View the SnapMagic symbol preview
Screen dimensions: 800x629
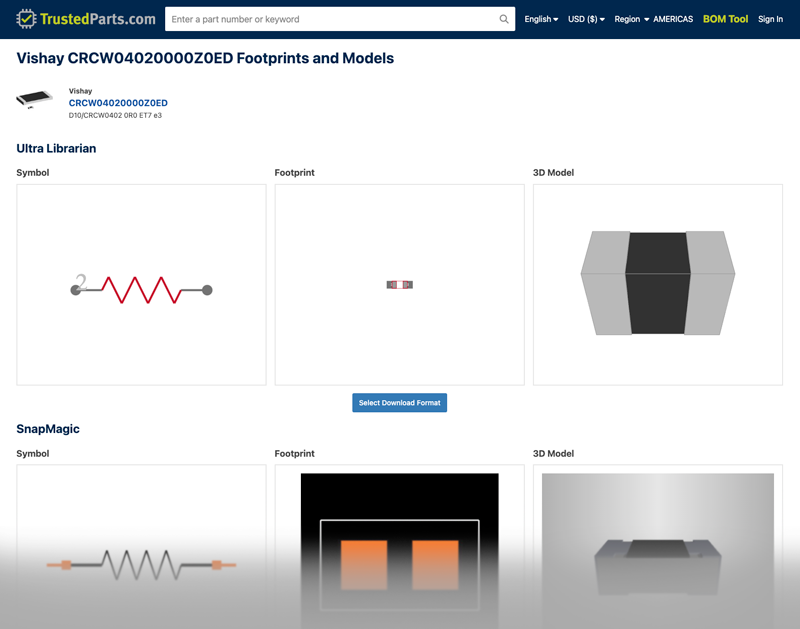pos(141,546)
